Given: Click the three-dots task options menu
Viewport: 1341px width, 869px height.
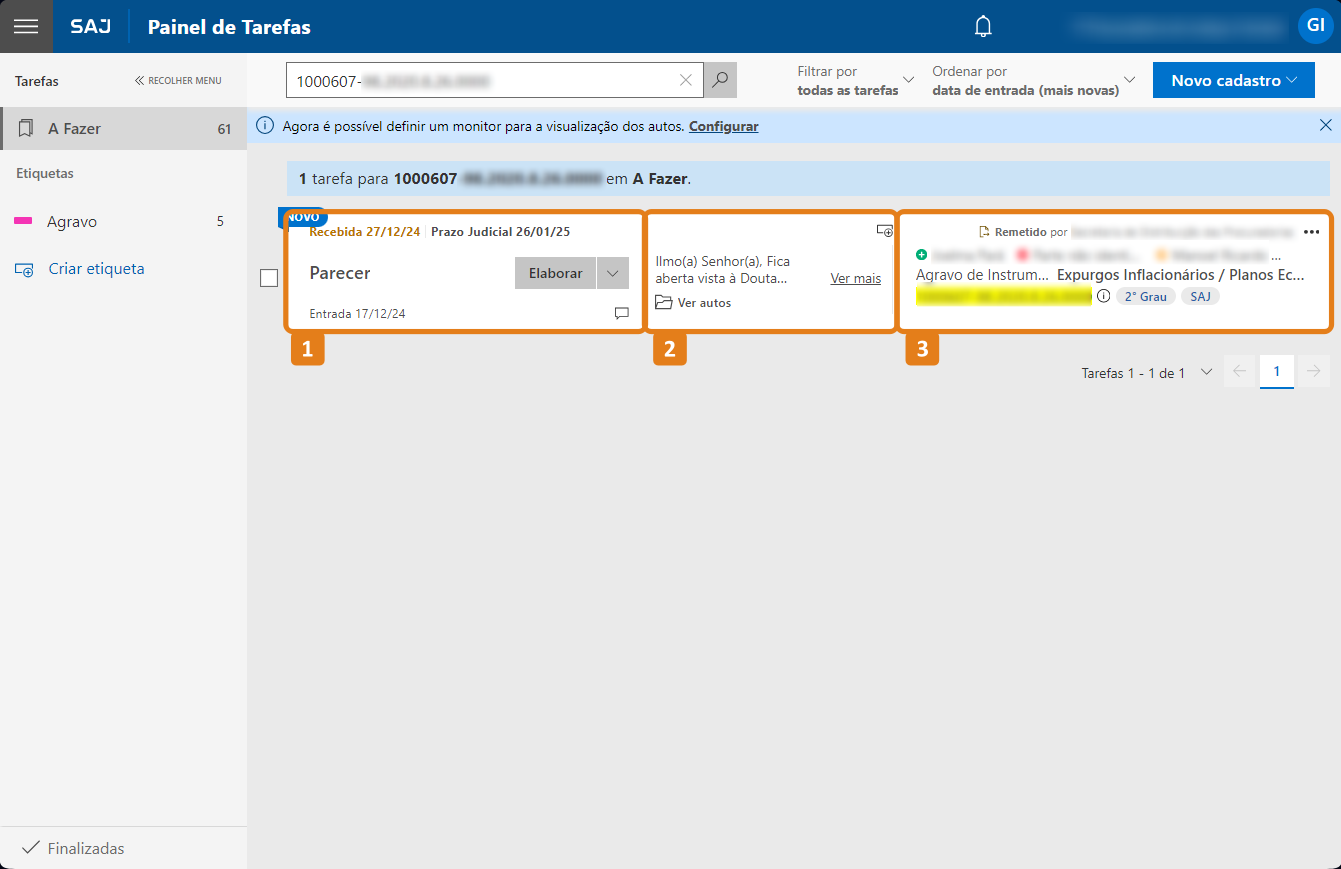Looking at the screenshot, I should pyautogui.click(x=1311, y=231).
